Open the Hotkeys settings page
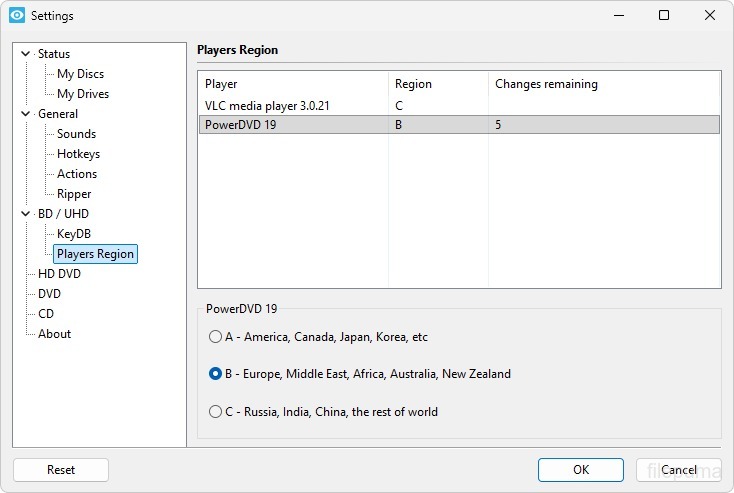The image size is (734, 493). pos(78,154)
